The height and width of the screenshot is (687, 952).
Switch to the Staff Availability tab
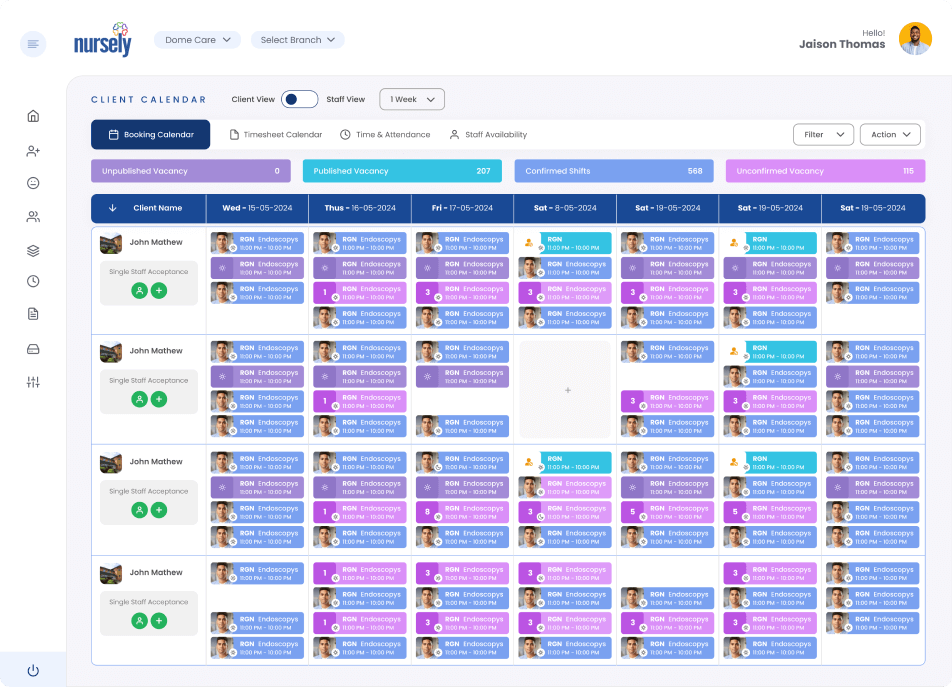(x=488, y=135)
